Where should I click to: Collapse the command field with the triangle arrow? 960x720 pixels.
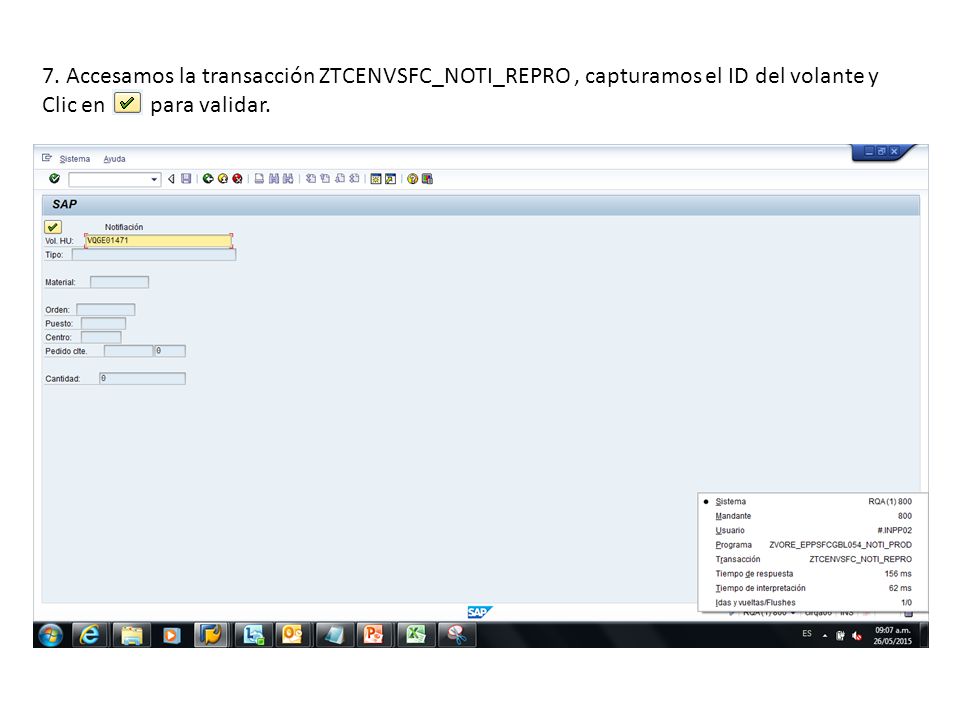tap(171, 179)
